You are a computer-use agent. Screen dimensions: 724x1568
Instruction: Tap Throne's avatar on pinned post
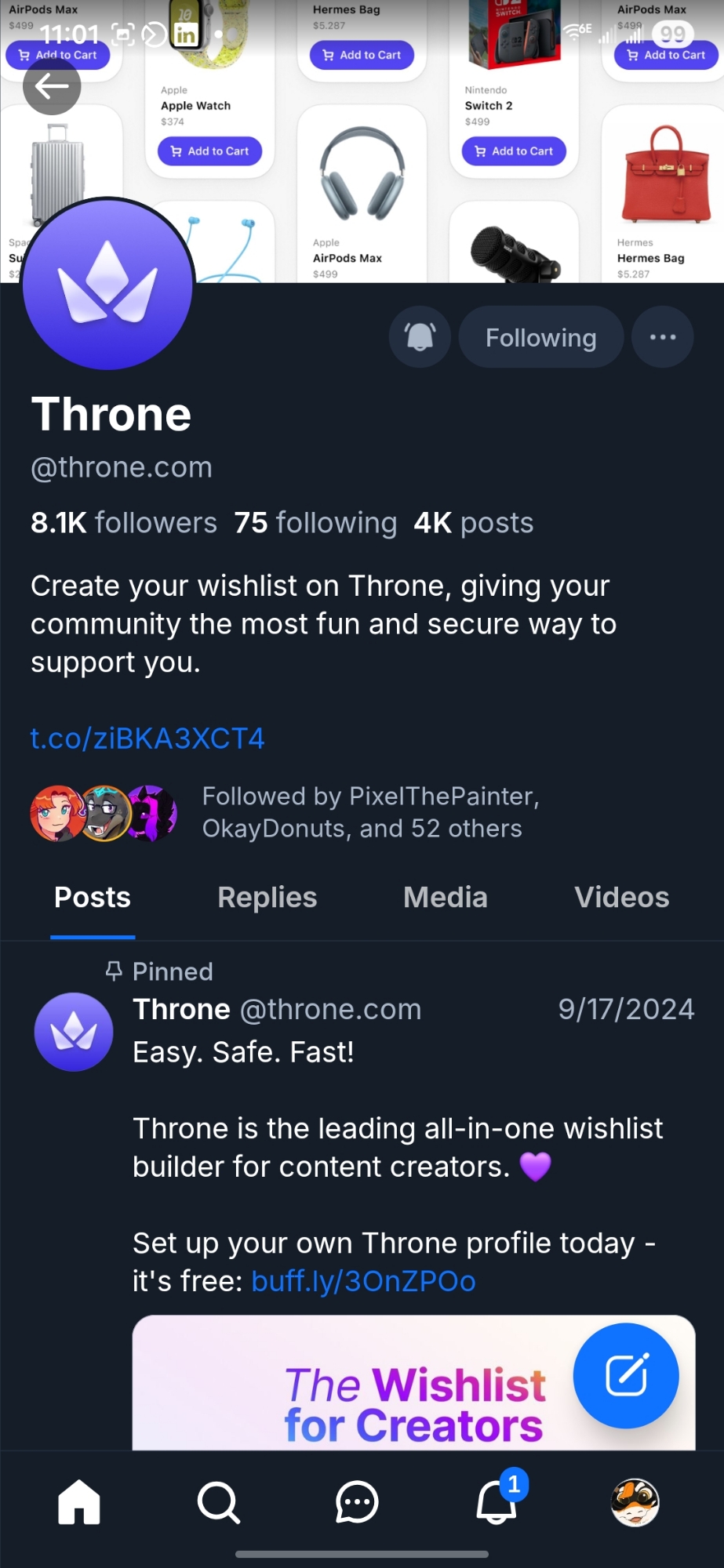point(74,1032)
